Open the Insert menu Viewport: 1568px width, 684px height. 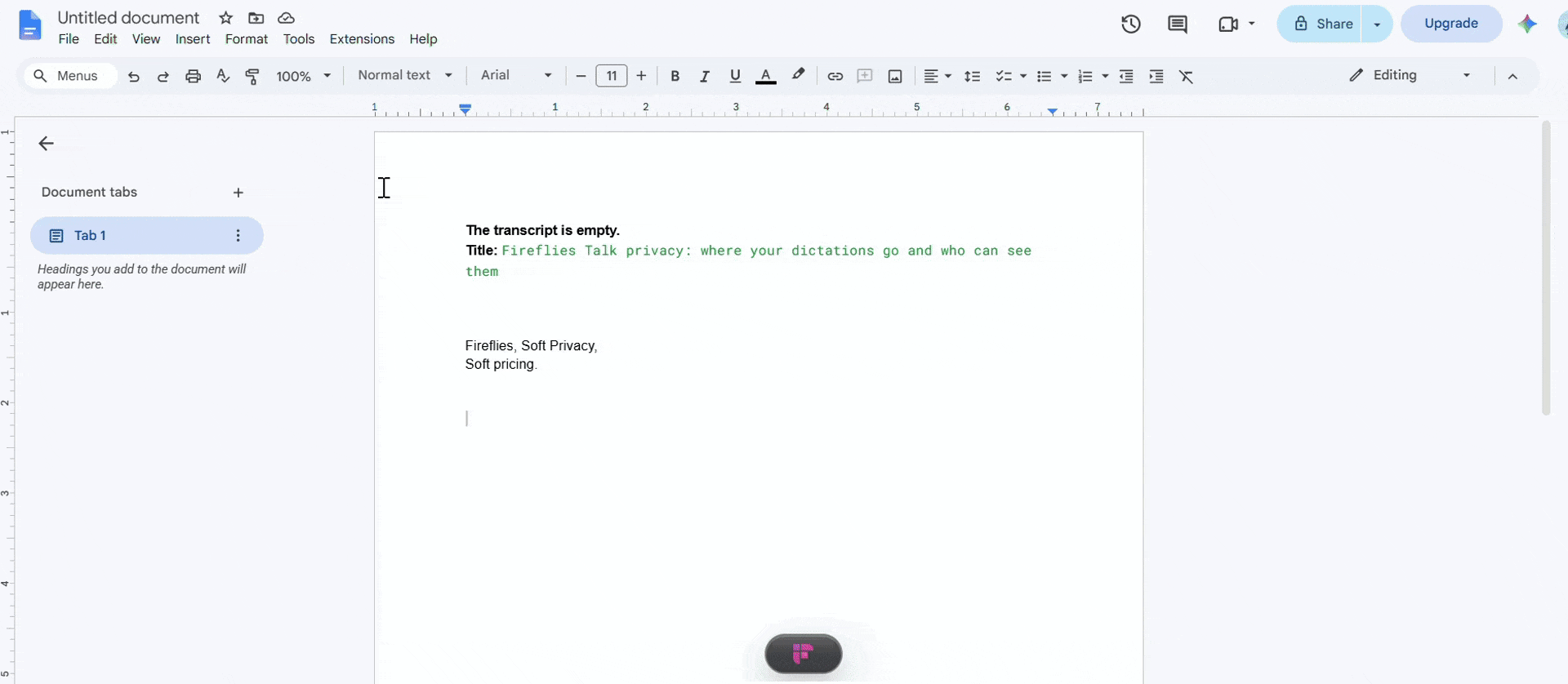coord(193,39)
